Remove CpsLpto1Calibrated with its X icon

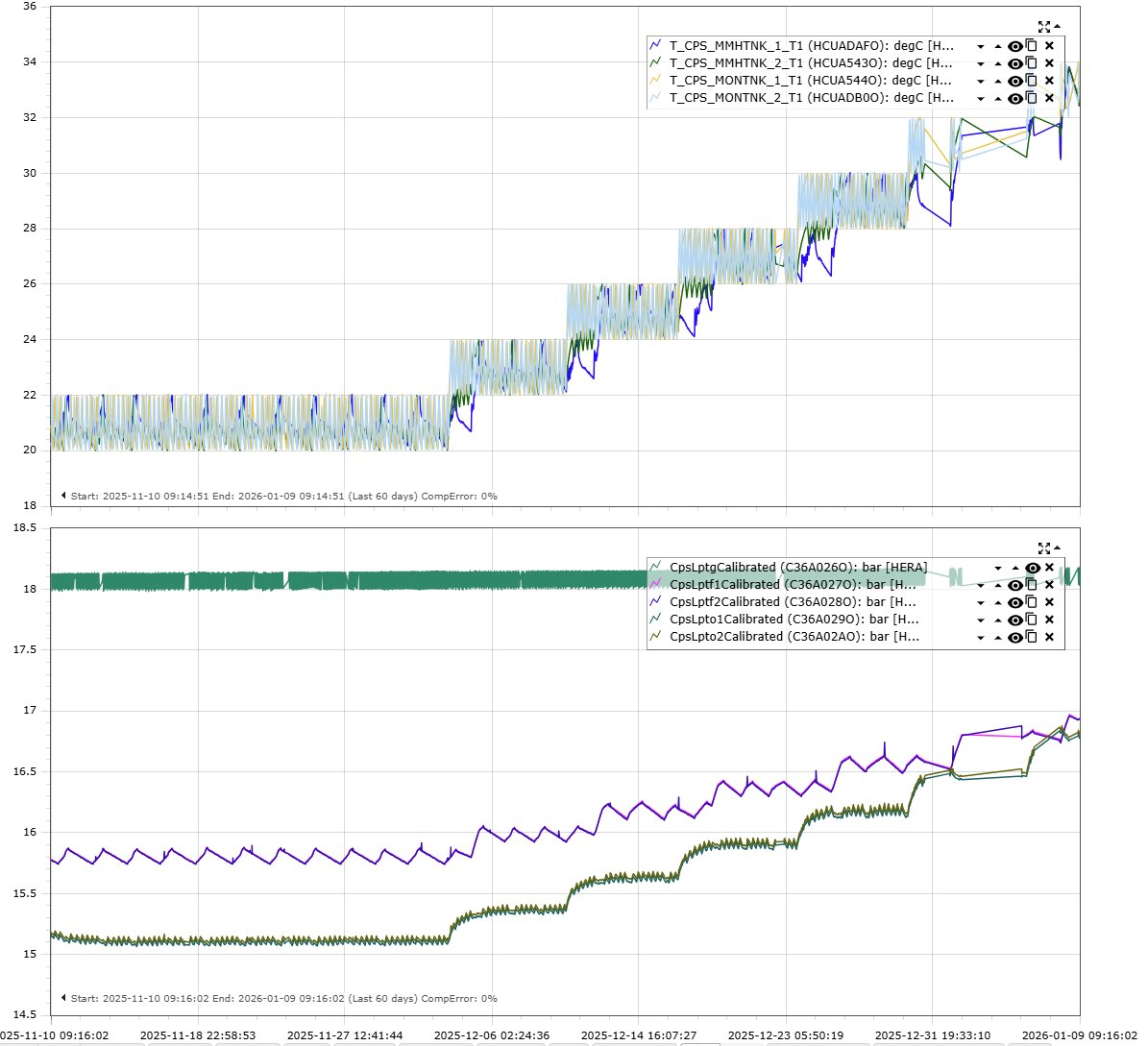coord(1049,620)
